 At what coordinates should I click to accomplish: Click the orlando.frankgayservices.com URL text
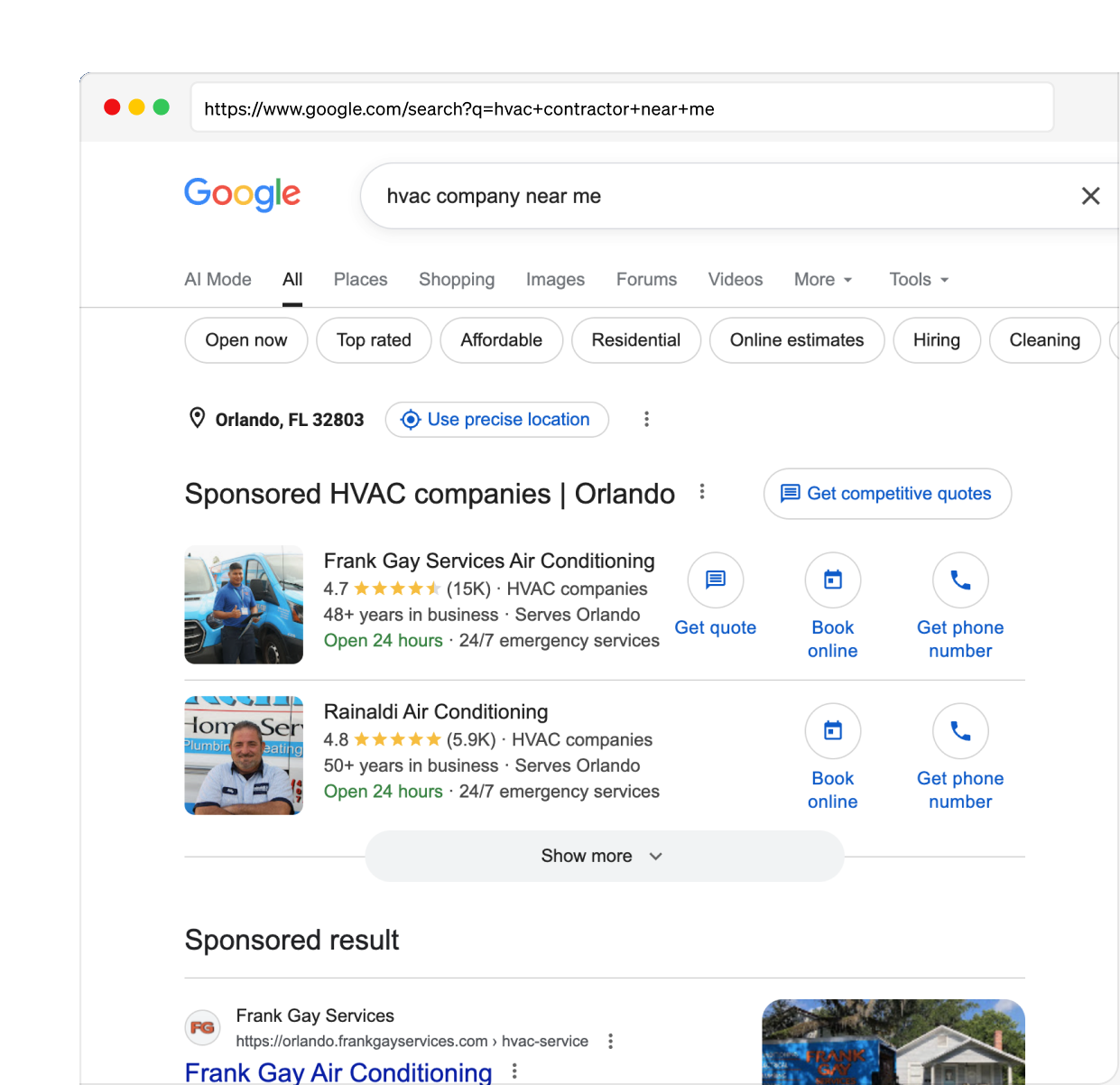[412, 1041]
